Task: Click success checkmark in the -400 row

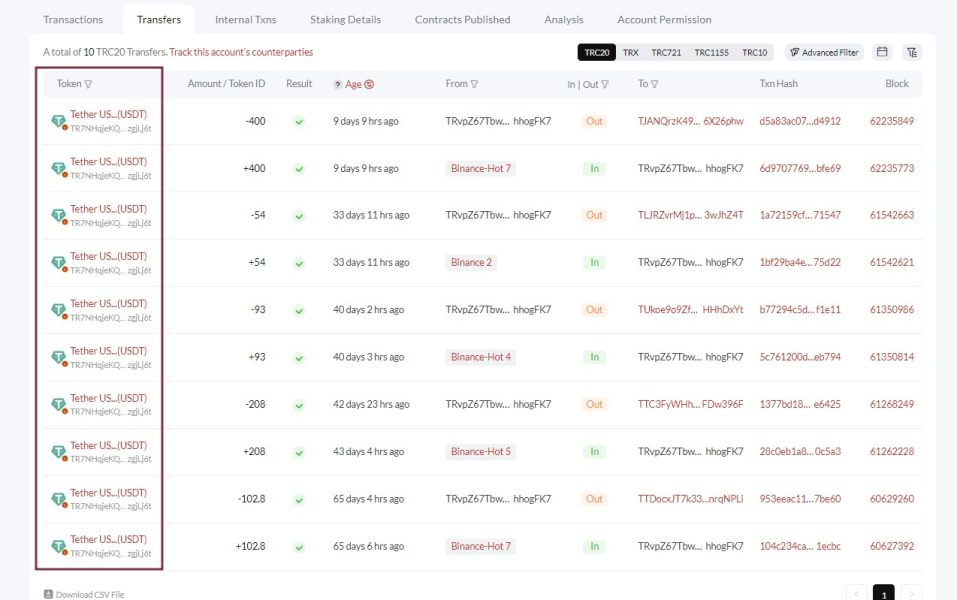Action: coord(299,121)
